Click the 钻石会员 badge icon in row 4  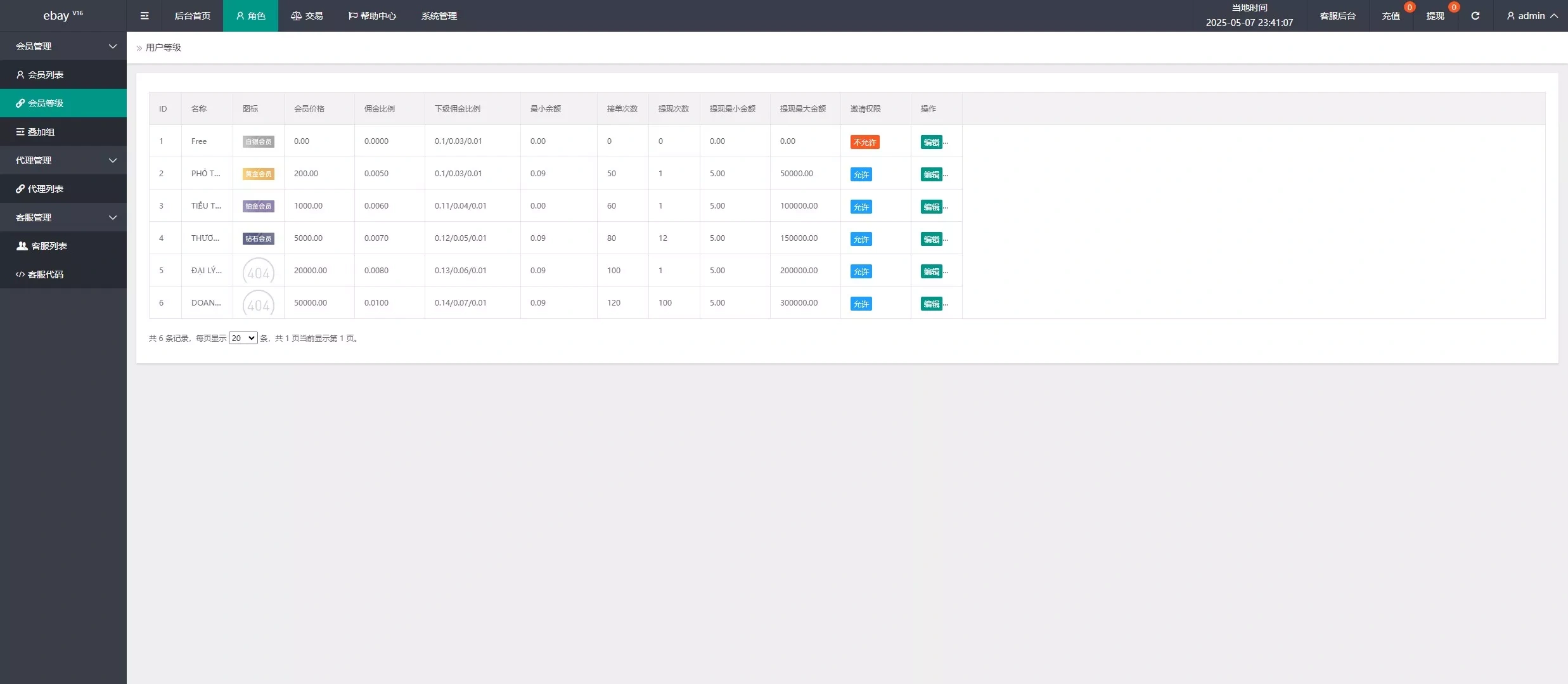tap(259, 239)
